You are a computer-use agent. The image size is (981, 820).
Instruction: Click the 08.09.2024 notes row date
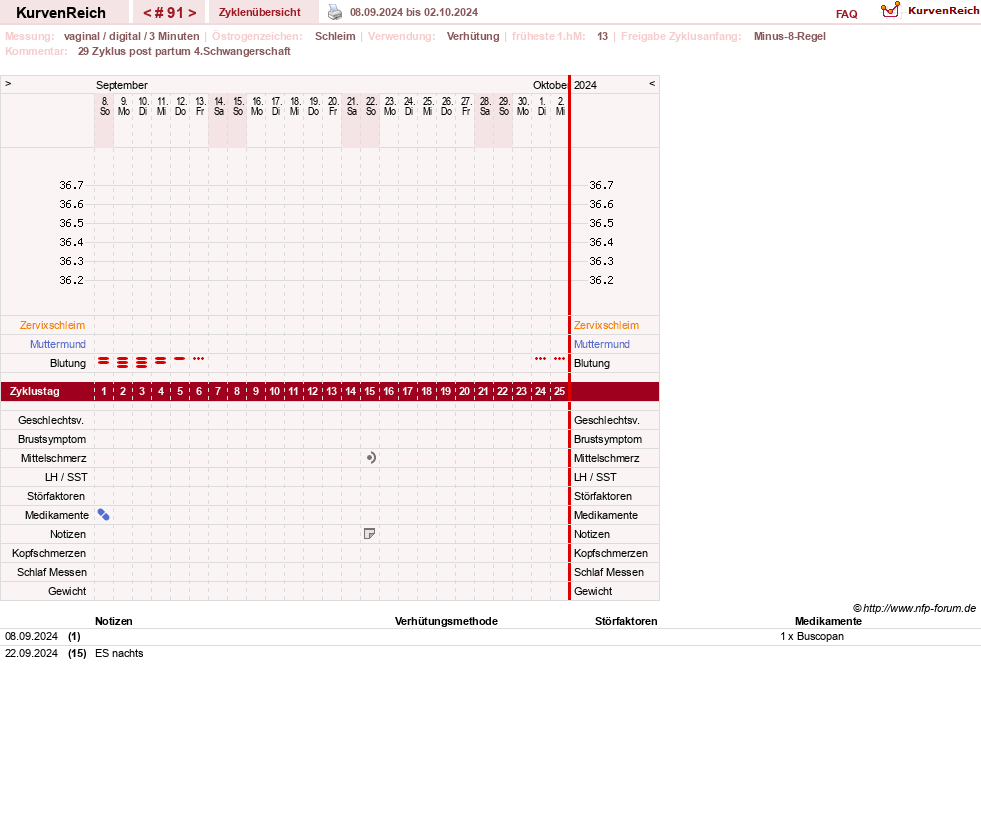point(31,636)
